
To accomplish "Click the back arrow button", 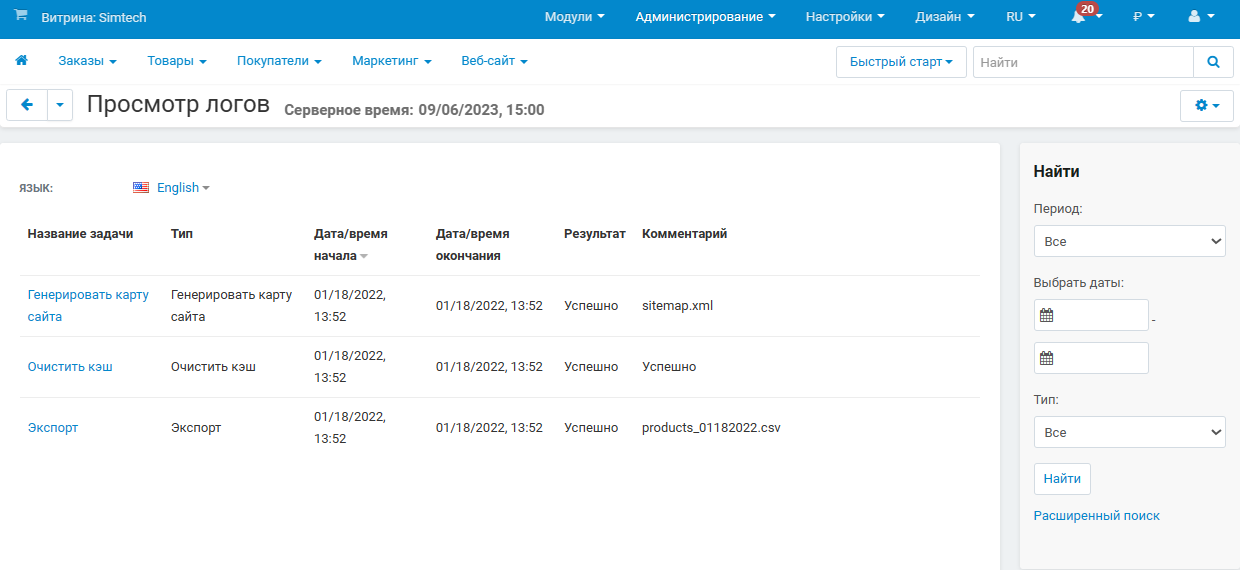I will tap(27, 104).
